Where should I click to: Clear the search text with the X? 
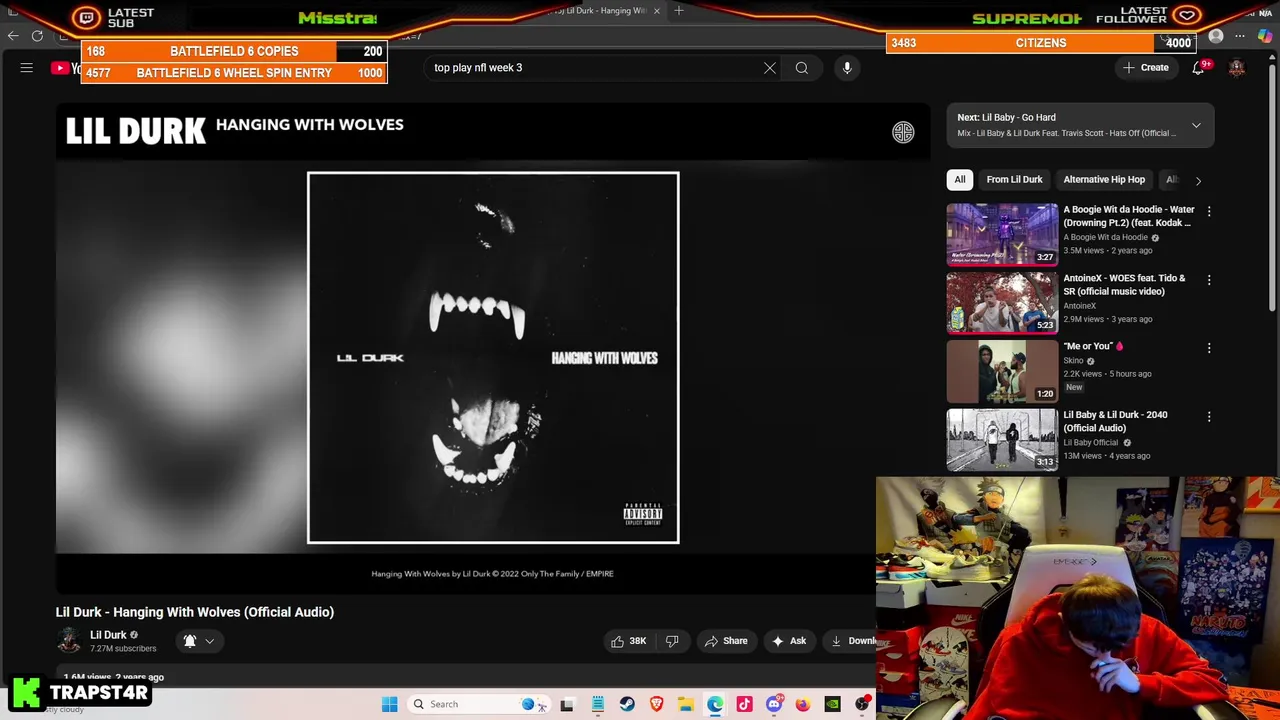point(770,68)
